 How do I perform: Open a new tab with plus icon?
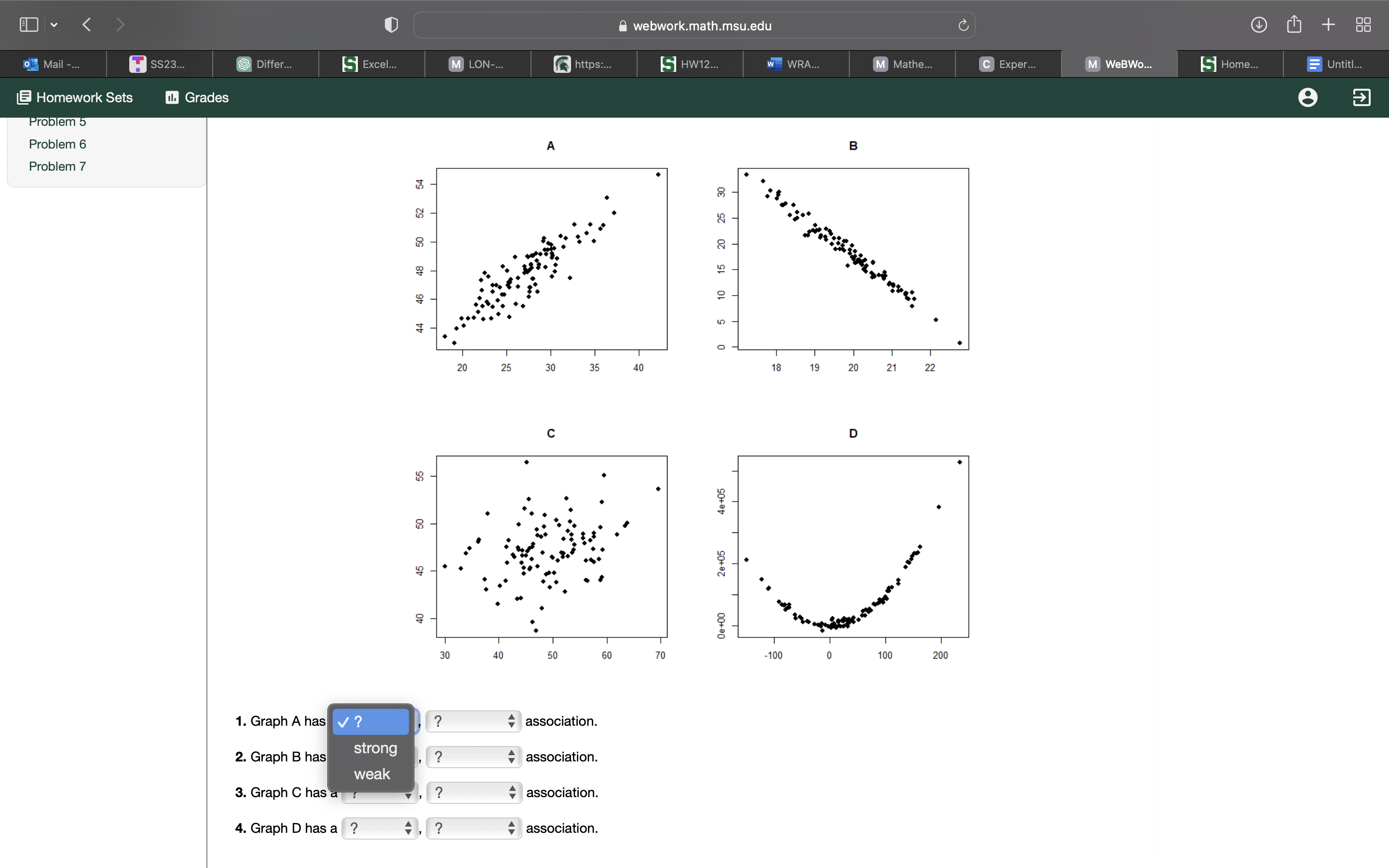[x=1328, y=25]
